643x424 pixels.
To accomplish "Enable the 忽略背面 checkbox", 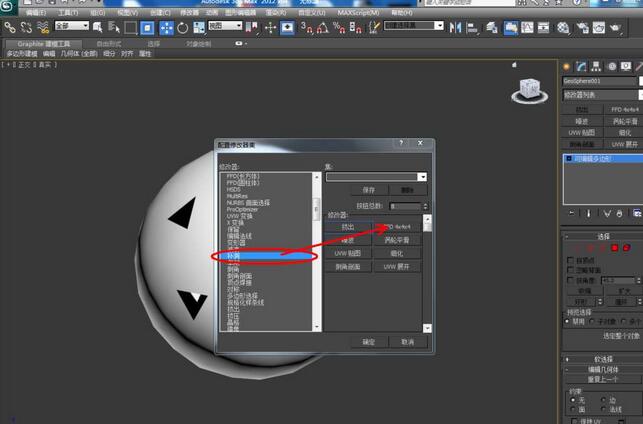I will tap(570, 270).
